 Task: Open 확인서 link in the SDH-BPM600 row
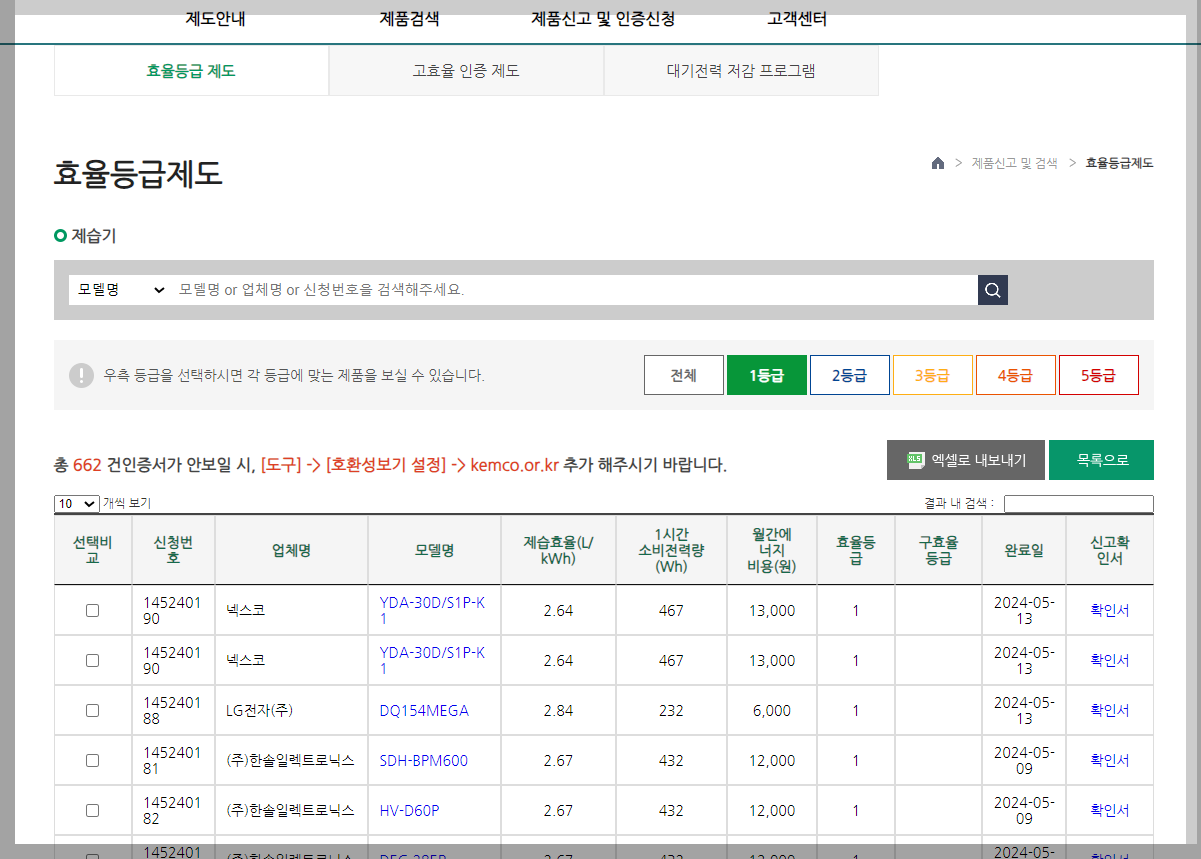(x=1110, y=761)
